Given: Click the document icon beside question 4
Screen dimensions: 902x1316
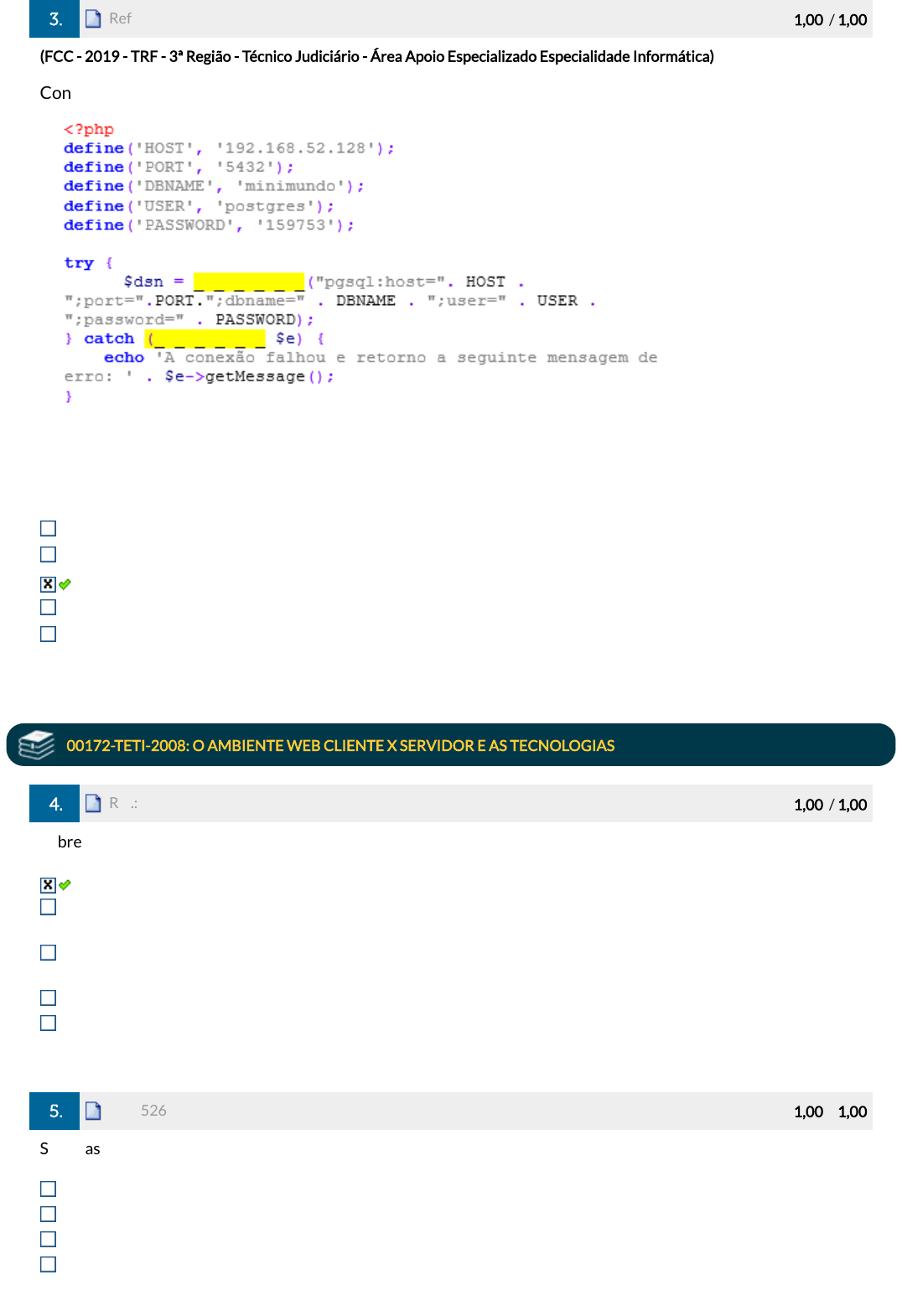Looking at the screenshot, I should click(93, 803).
